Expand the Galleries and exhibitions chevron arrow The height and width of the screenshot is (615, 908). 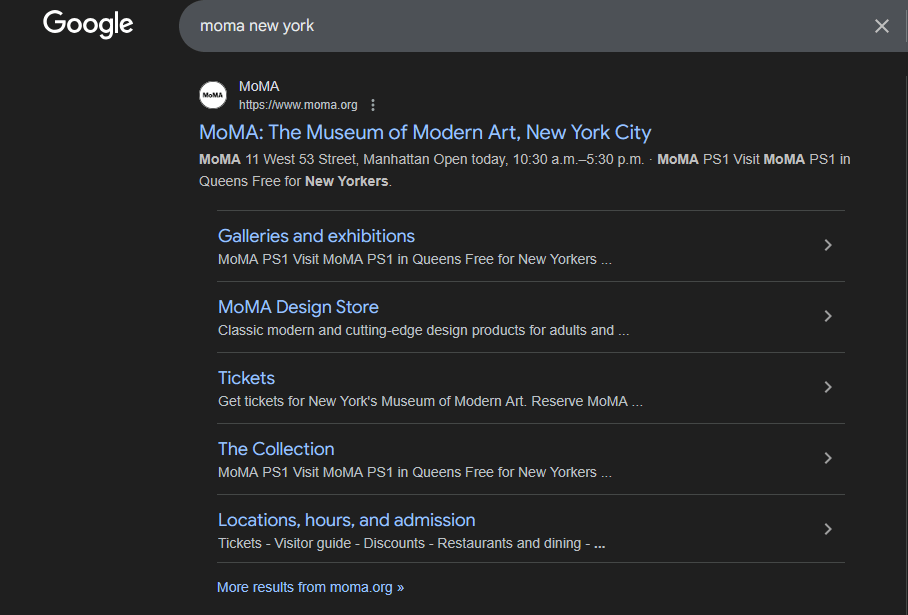click(827, 245)
